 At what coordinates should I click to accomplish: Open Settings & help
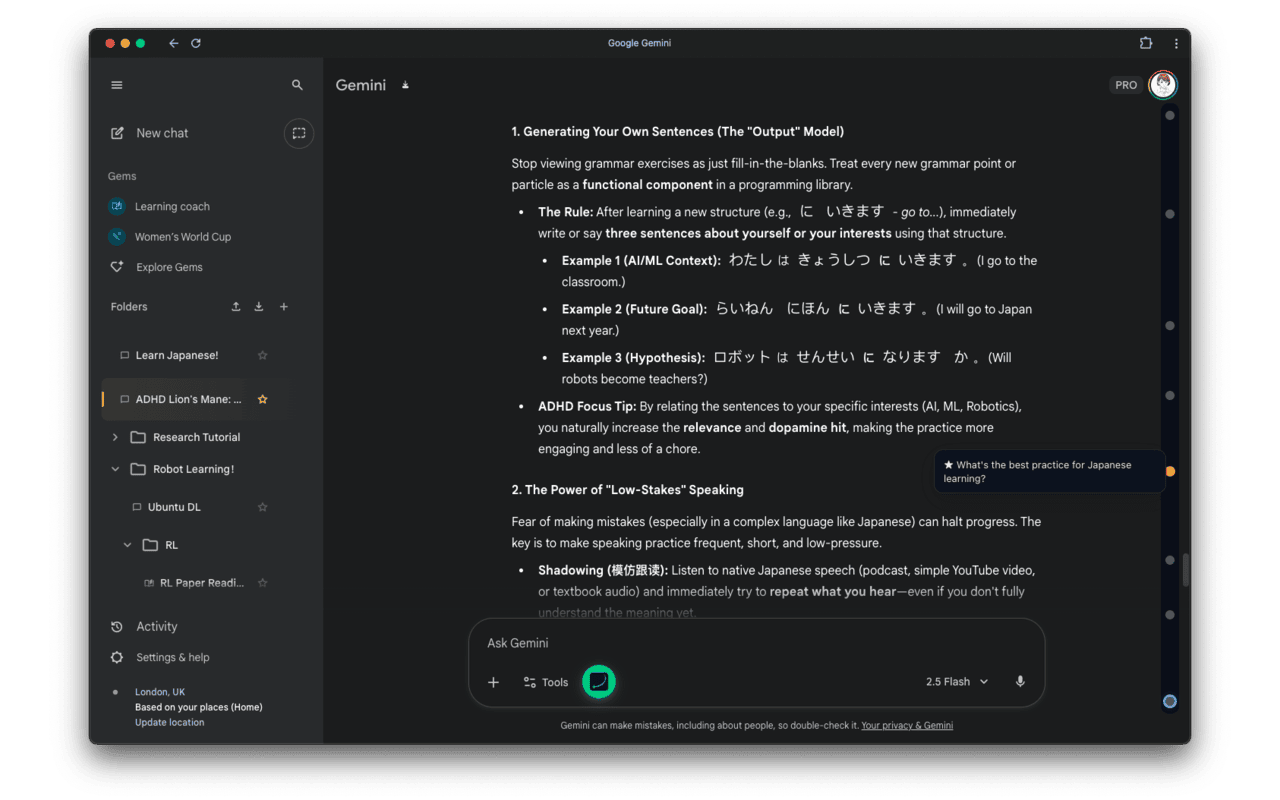coord(173,657)
